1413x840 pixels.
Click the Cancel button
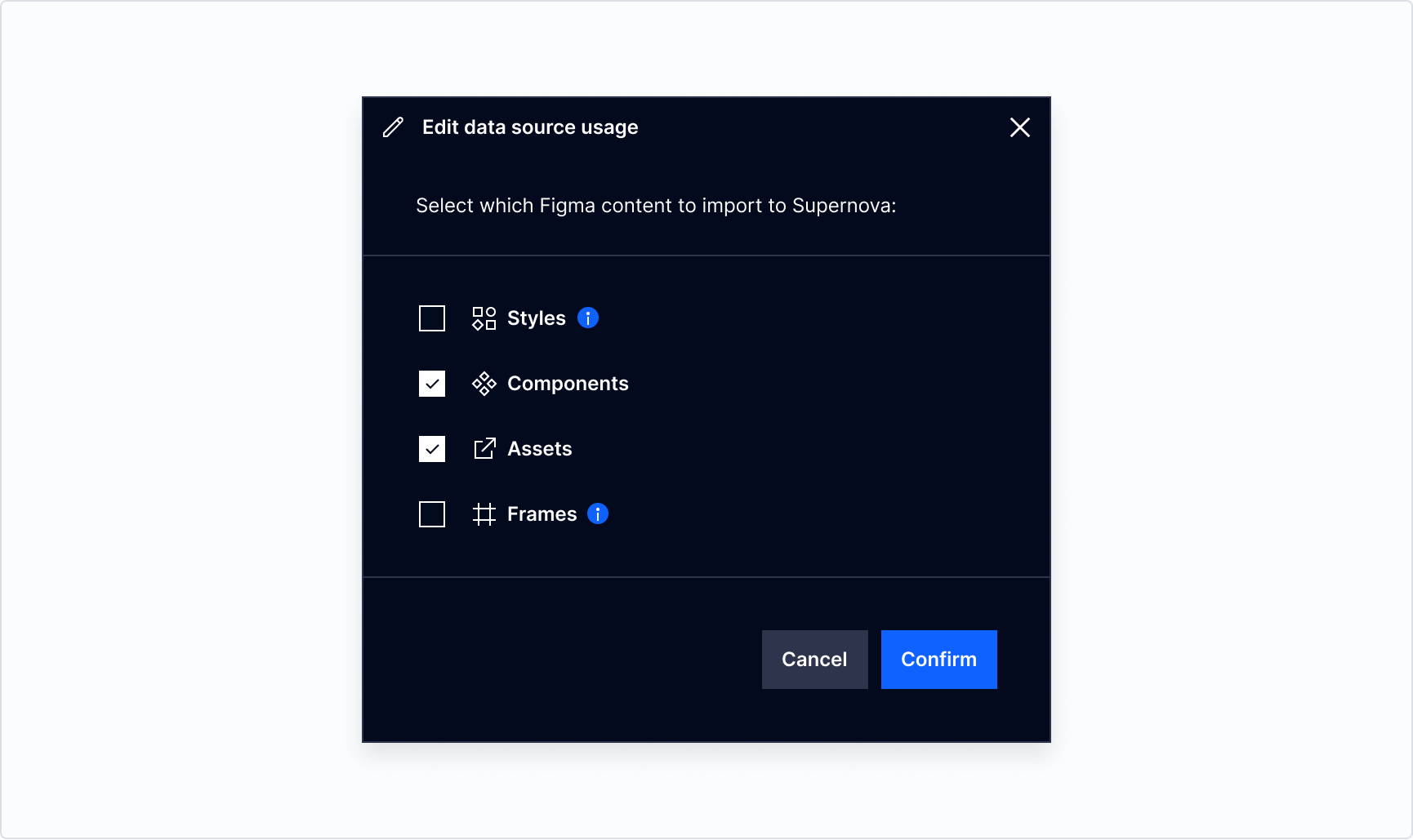814,660
